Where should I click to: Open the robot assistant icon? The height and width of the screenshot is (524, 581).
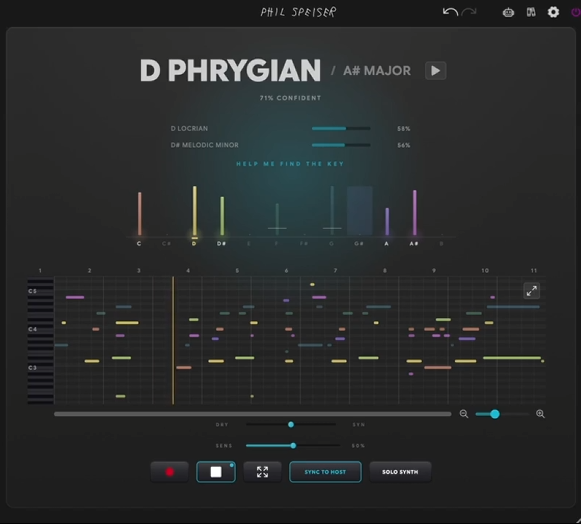pyautogui.click(x=508, y=12)
